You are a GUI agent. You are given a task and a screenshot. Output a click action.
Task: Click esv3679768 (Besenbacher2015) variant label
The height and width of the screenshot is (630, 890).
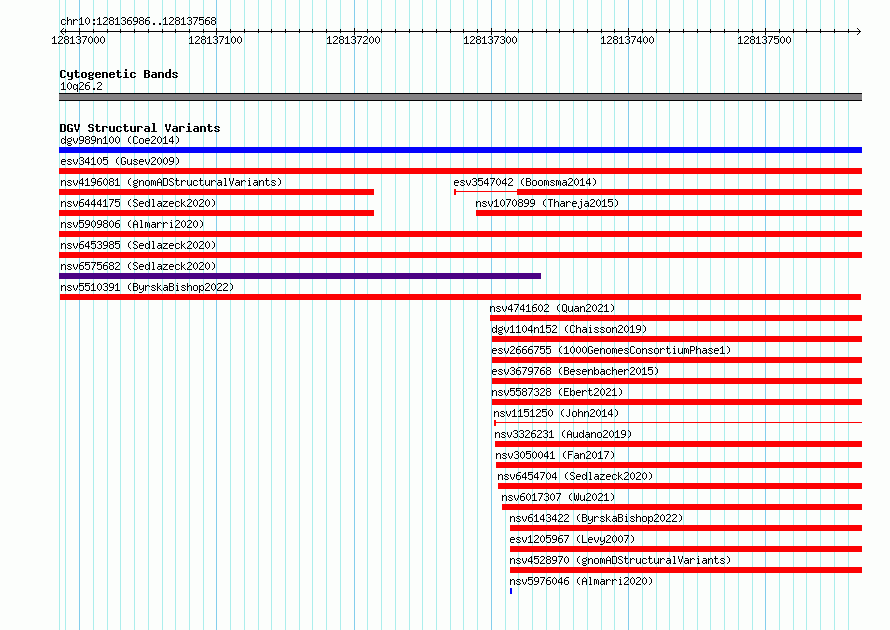tap(575, 371)
